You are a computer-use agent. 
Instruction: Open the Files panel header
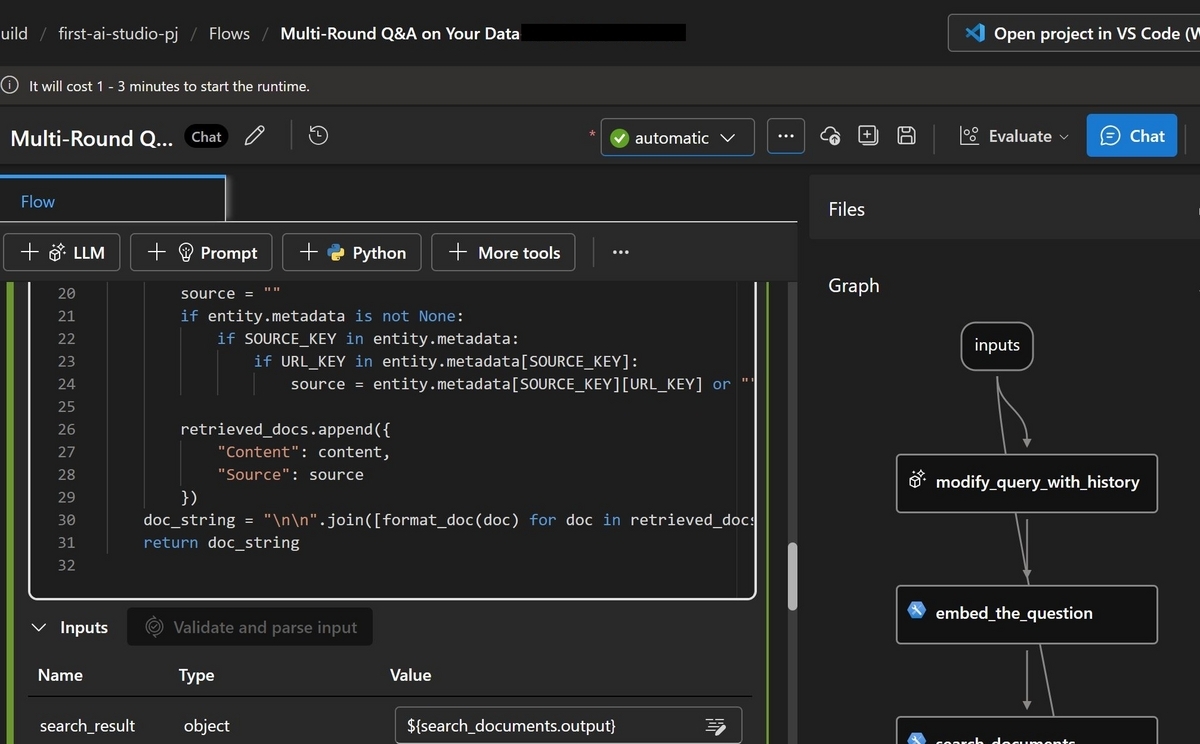coord(1004,209)
